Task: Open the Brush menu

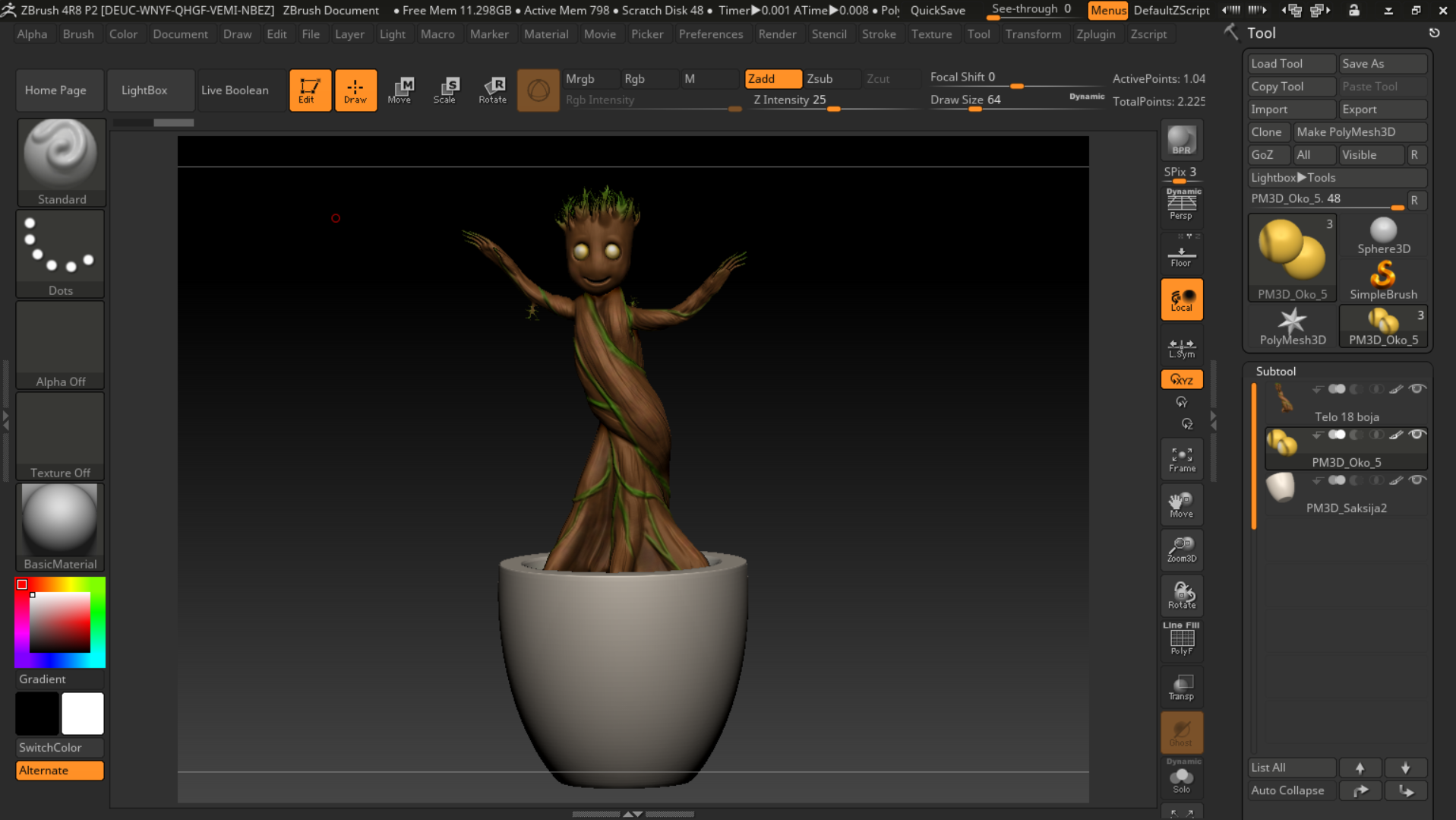Action: point(78,34)
